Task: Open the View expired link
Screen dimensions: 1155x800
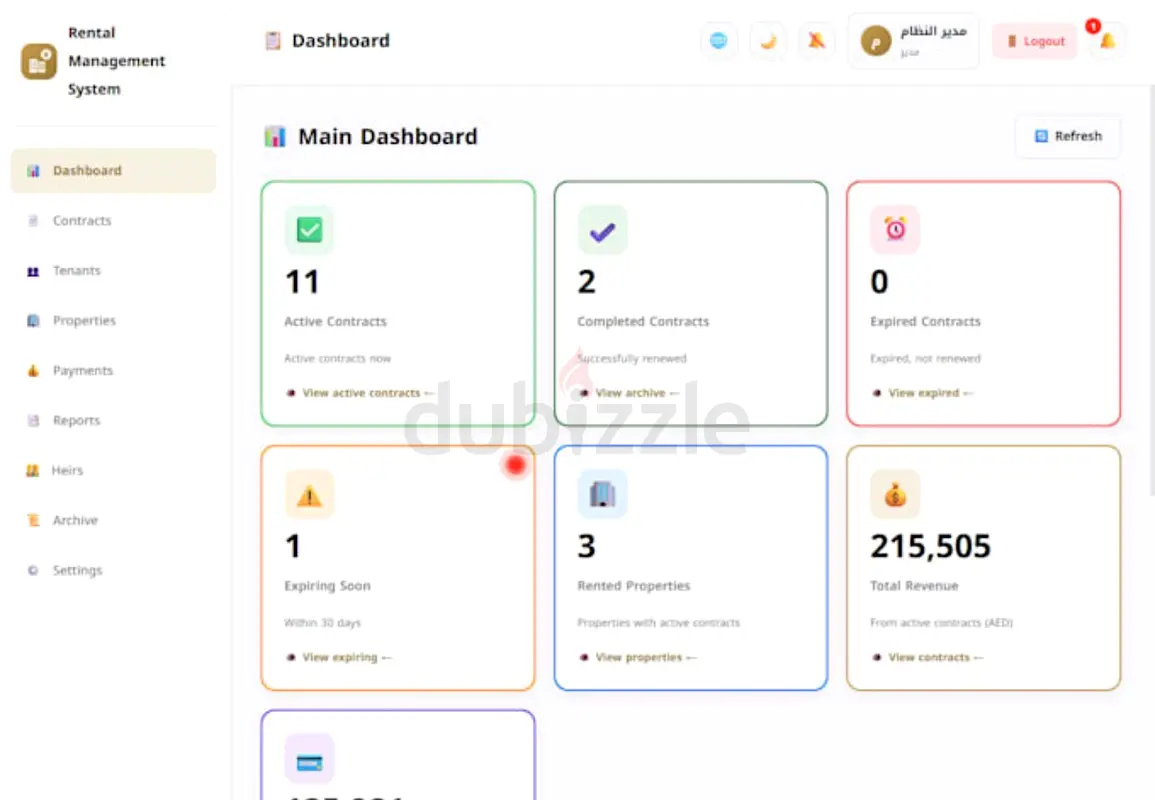Action: (x=924, y=393)
